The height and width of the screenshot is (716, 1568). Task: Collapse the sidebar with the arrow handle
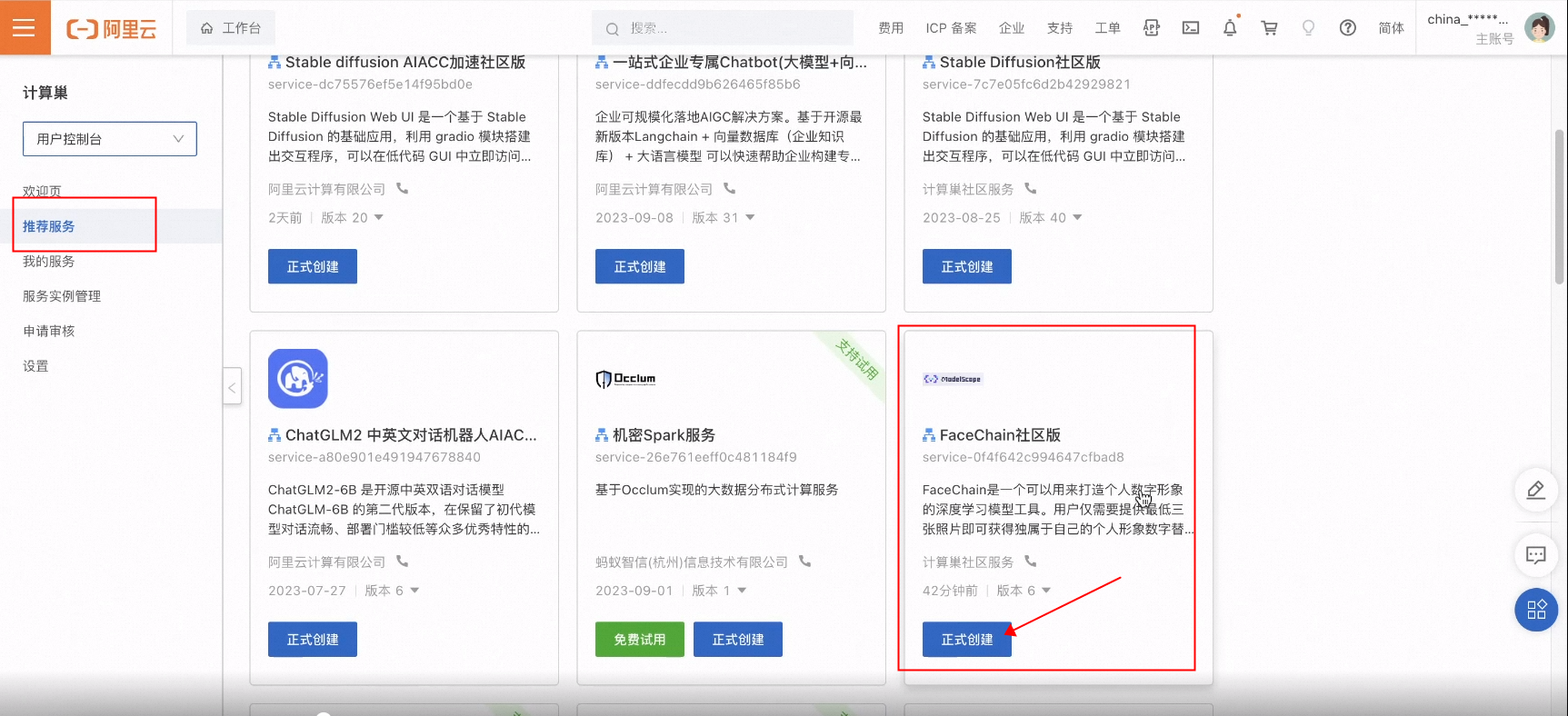click(232, 386)
